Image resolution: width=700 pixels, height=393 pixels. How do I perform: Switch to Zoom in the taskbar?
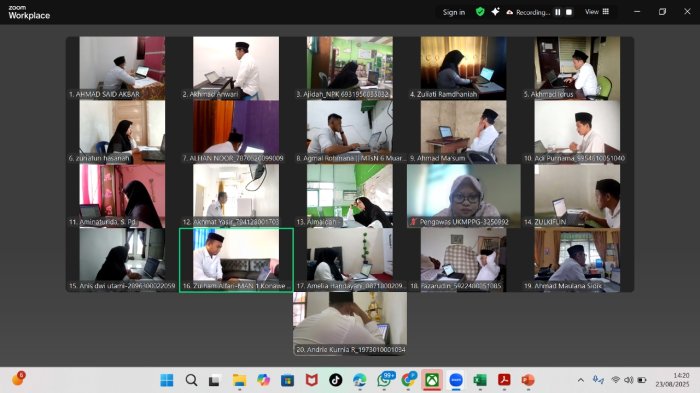coord(456,380)
